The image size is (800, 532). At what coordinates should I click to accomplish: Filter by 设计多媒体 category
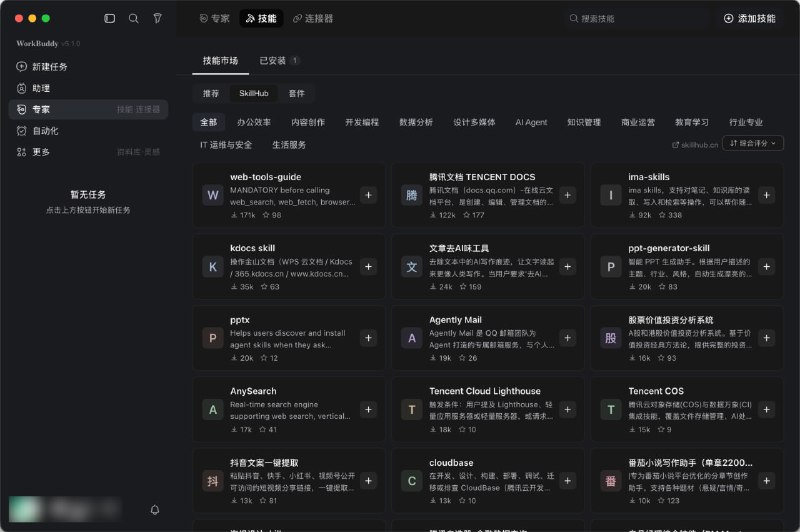click(474, 122)
